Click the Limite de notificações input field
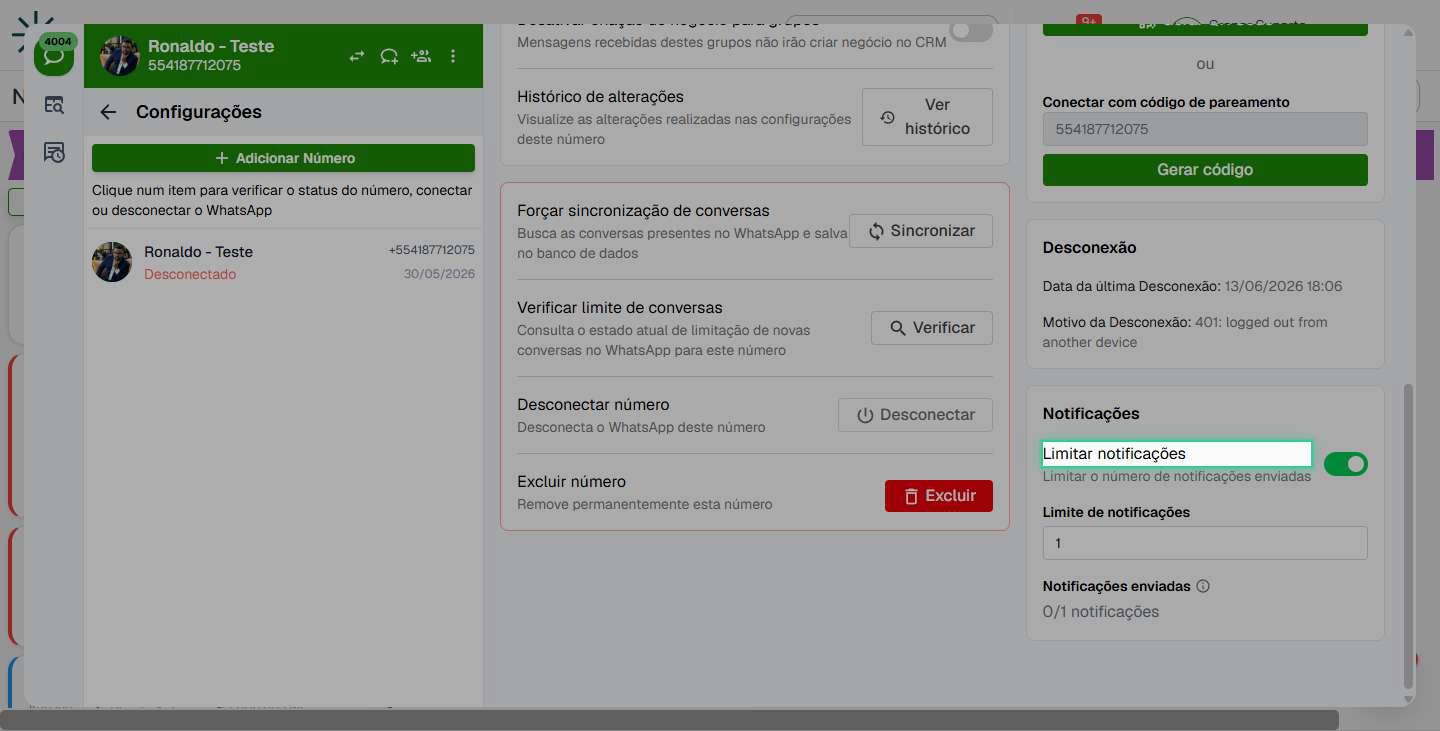Image resolution: width=1440 pixels, height=731 pixels. (x=1204, y=543)
